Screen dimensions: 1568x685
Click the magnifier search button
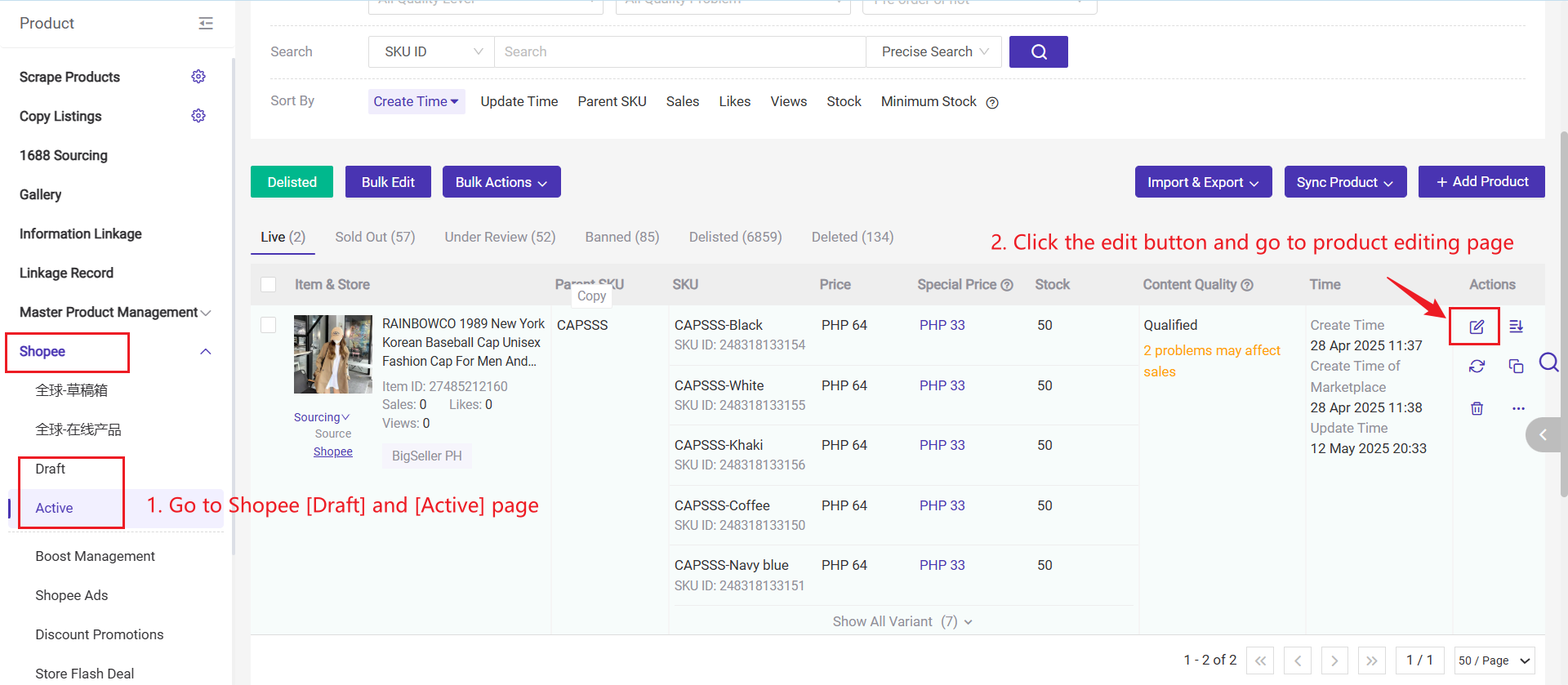pos(1038,51)
